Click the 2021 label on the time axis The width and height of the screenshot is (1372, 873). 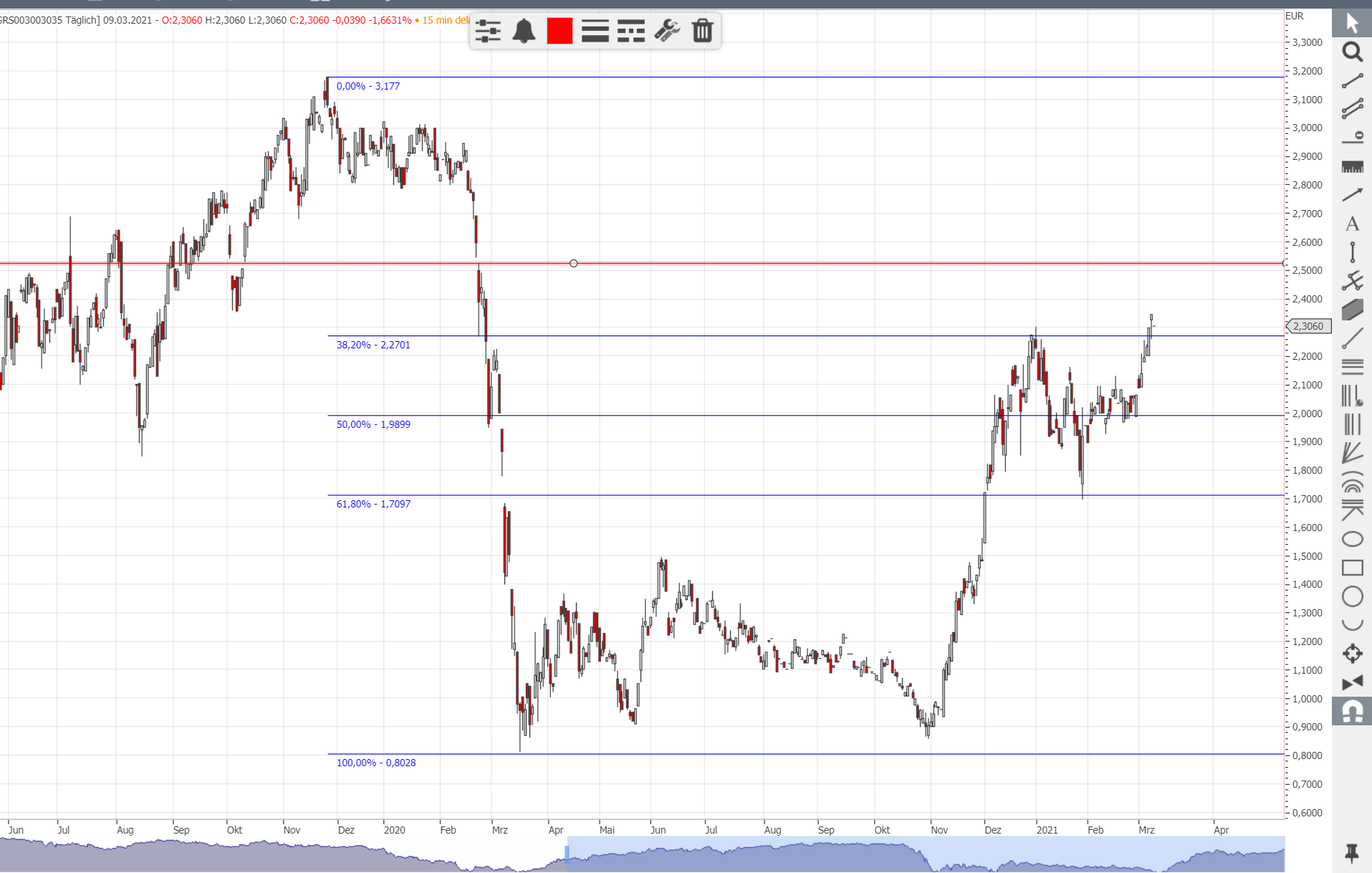pyautogui.click(x=1047, y=830)
